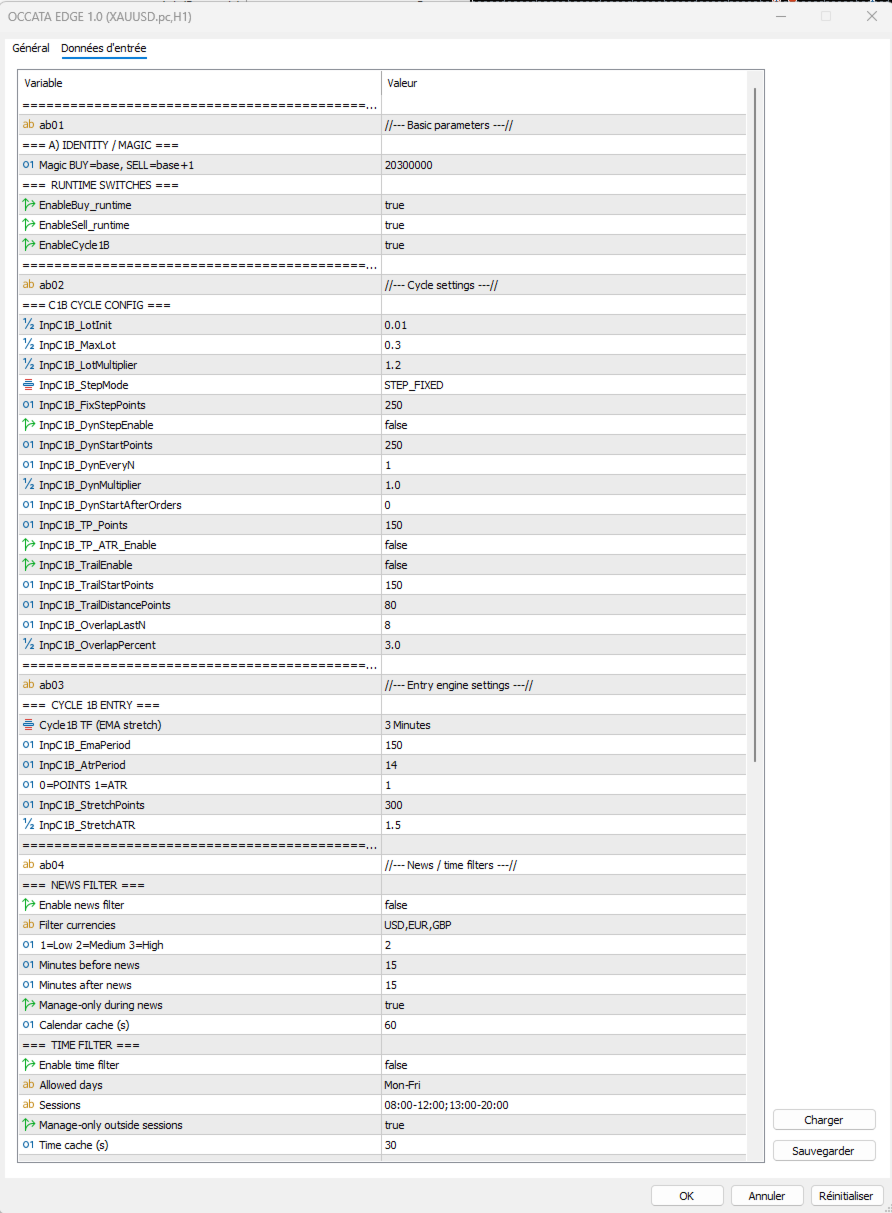The image size is (892, 1213).
Task: Open the InpC1B_StepMode STEP_FIXED dropdown value
Action: 414,385
